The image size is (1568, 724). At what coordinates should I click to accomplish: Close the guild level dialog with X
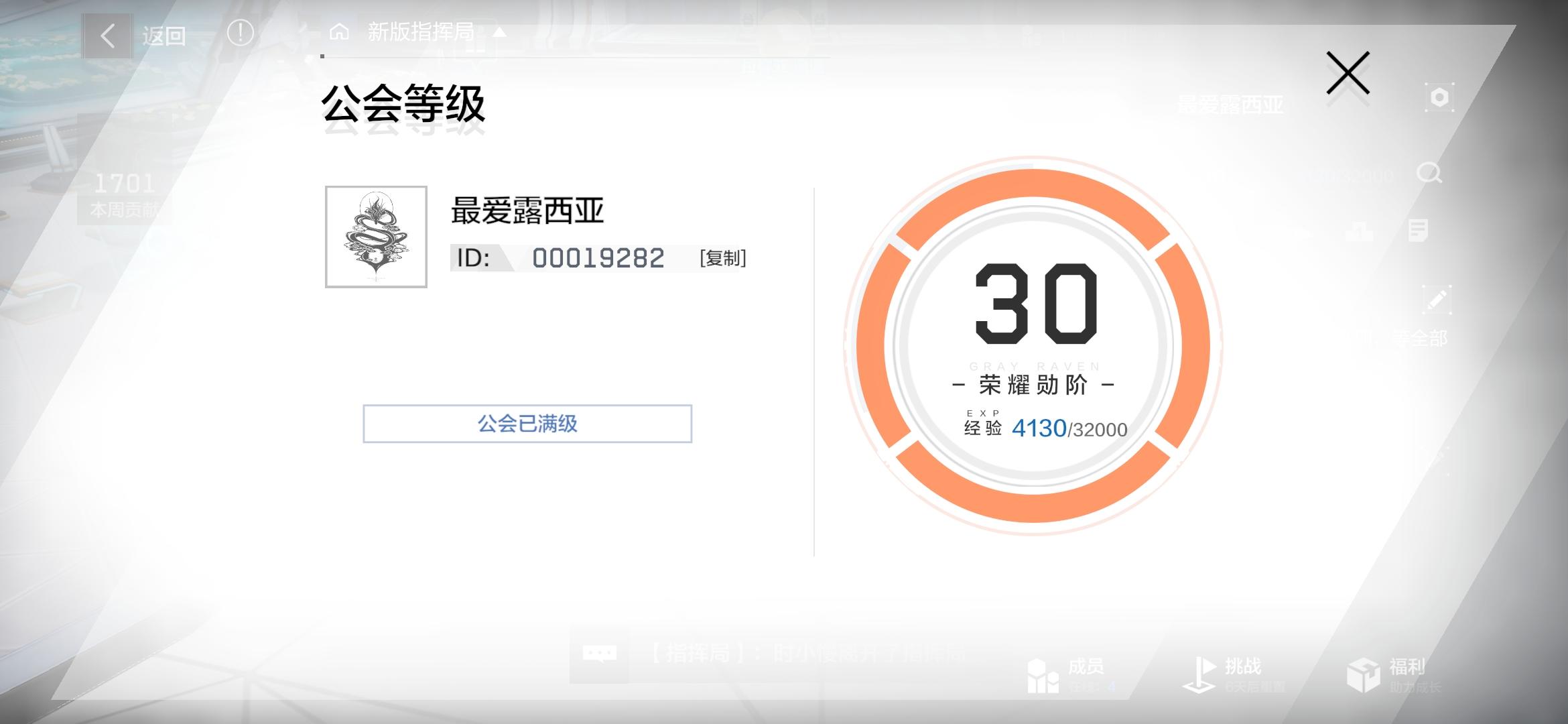(1348, 73)
